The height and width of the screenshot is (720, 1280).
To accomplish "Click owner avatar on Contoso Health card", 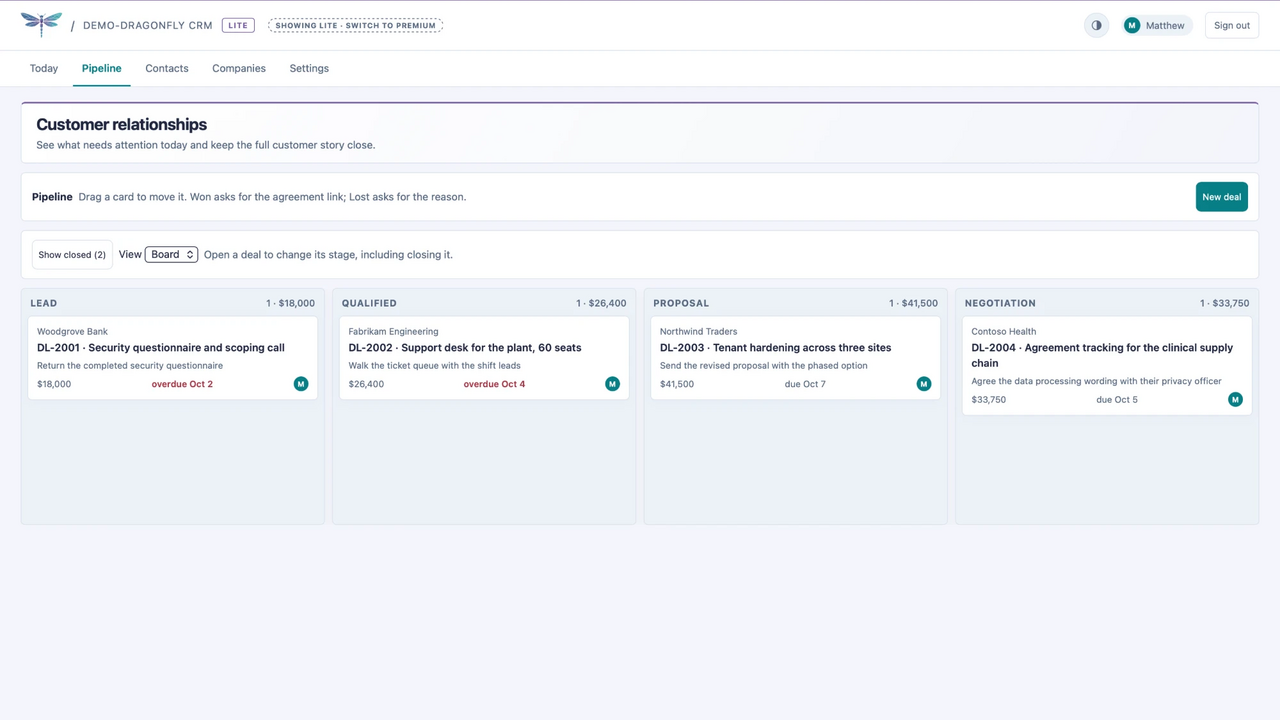I will click(x=1236, y=400).
